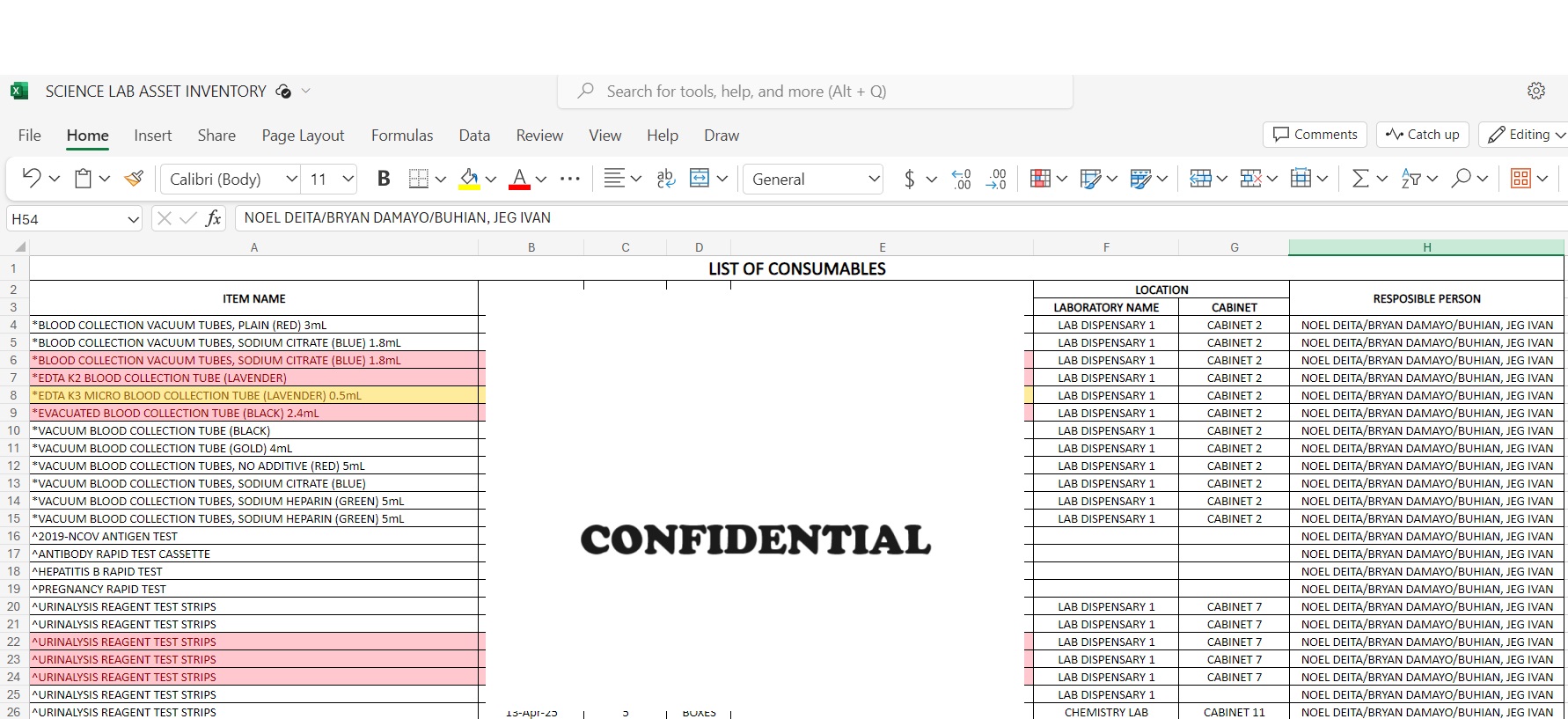This screenshot has height=719, width=1568.
Task: Click the Catch up button
Action: (x=1423, y=134)
